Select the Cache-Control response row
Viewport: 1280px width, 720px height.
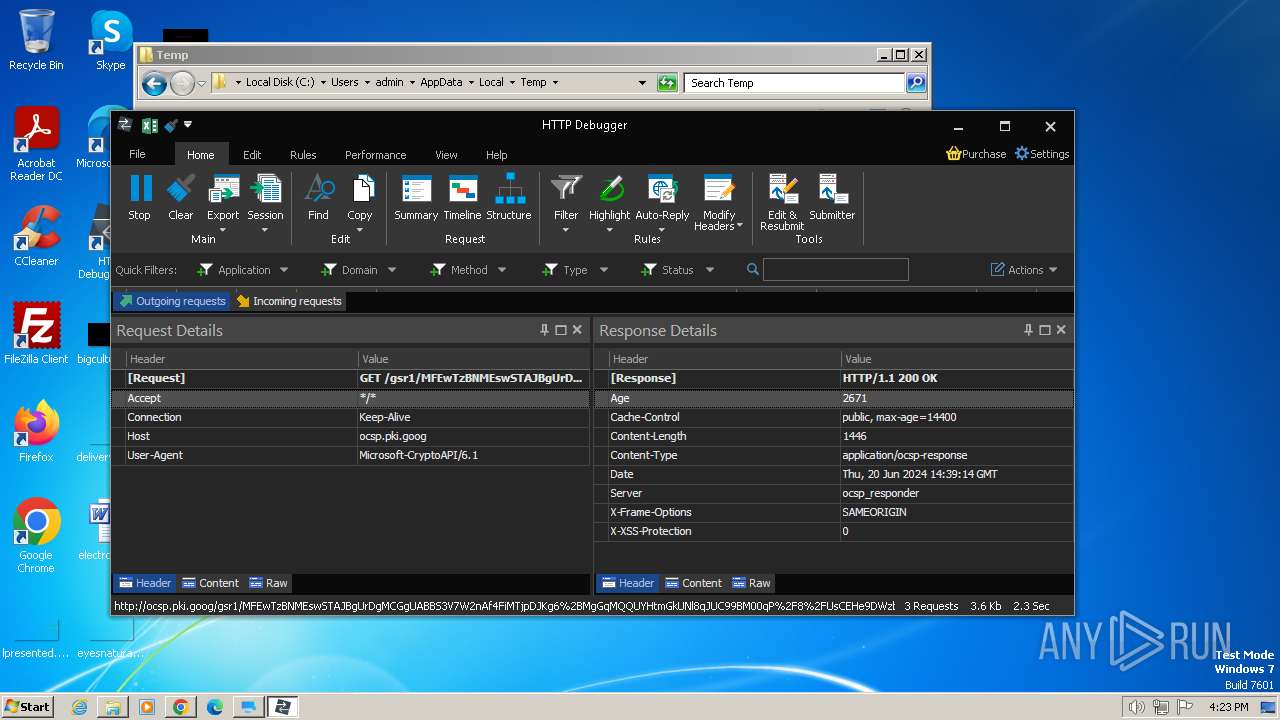pyautogui.click(x=834, y=417)
